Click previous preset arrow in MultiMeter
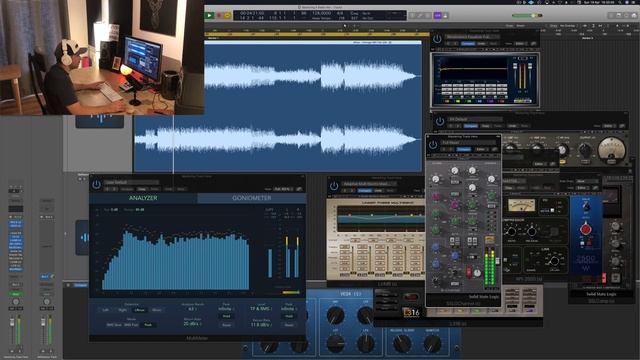 107,189
